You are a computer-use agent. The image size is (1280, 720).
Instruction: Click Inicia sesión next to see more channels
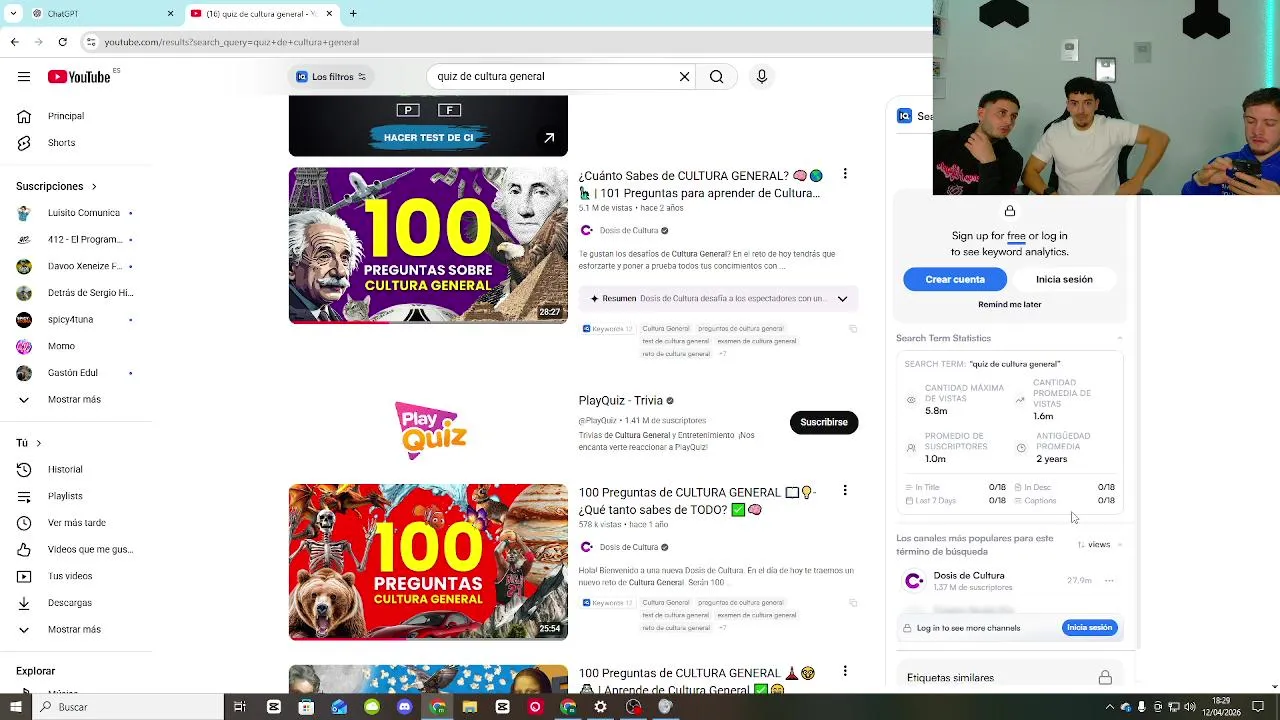point(1089,628)
